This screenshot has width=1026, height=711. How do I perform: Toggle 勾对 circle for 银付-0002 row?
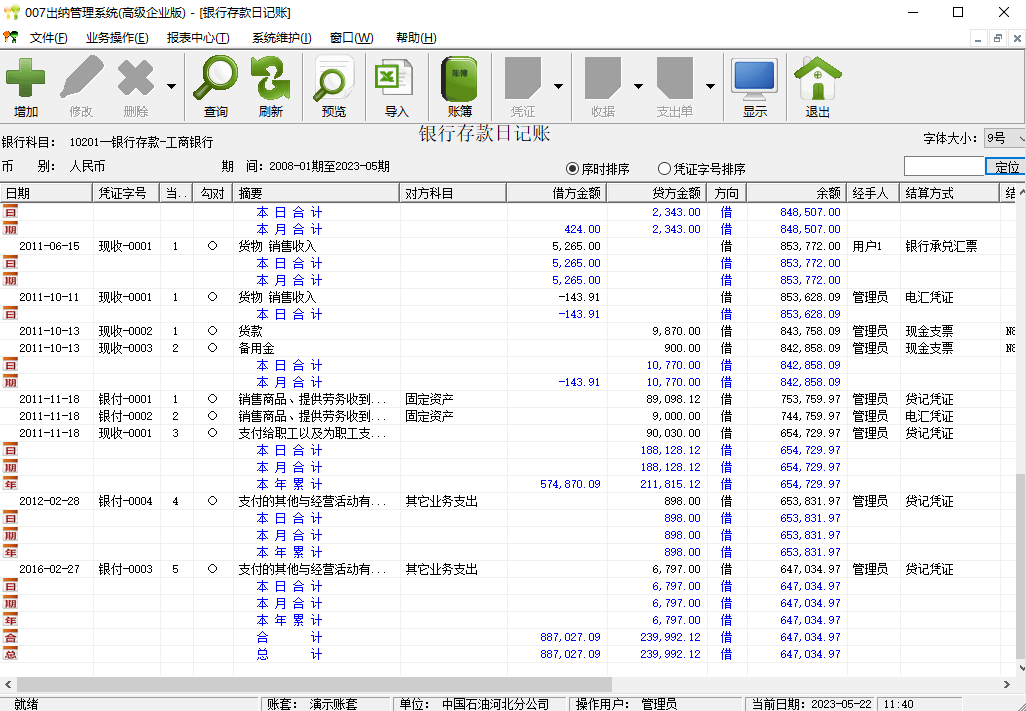coord(212,416)
